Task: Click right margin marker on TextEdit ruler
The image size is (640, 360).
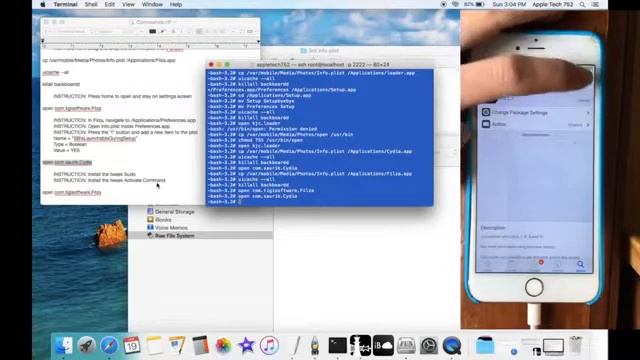Action: point(258,41)
